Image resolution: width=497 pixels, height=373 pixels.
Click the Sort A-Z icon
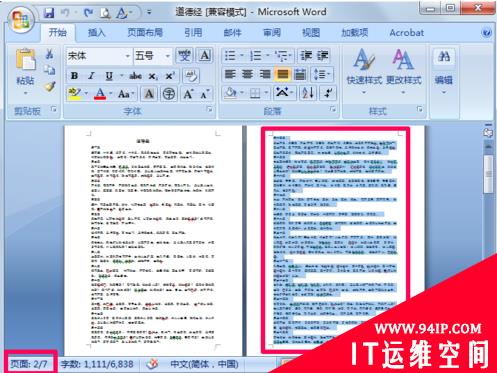(308, 93)
